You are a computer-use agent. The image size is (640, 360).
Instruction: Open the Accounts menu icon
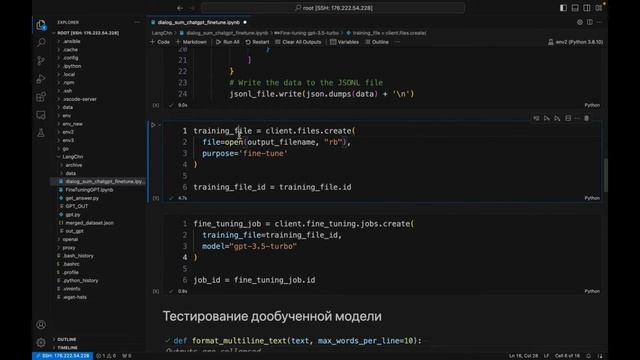[41, 325]
